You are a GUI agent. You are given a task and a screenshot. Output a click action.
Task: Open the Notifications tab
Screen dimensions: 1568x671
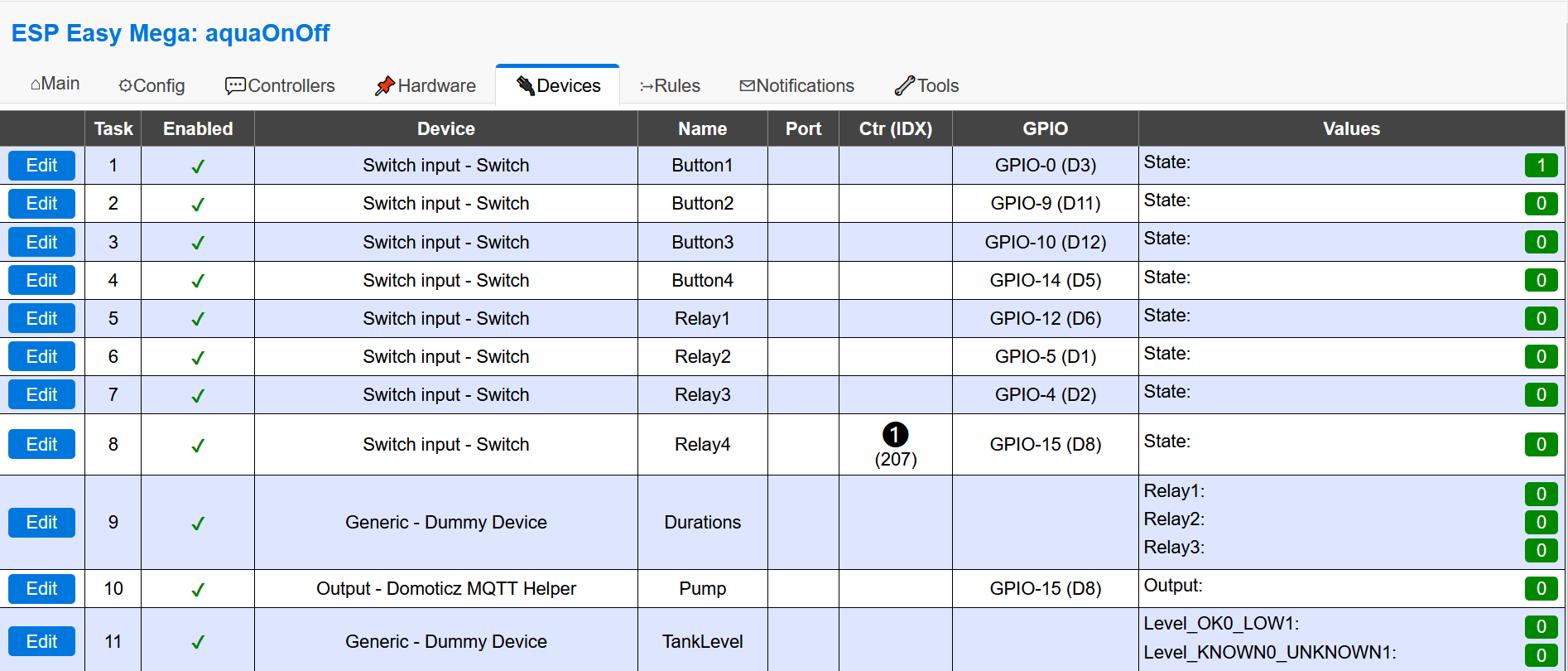[796, 86]
